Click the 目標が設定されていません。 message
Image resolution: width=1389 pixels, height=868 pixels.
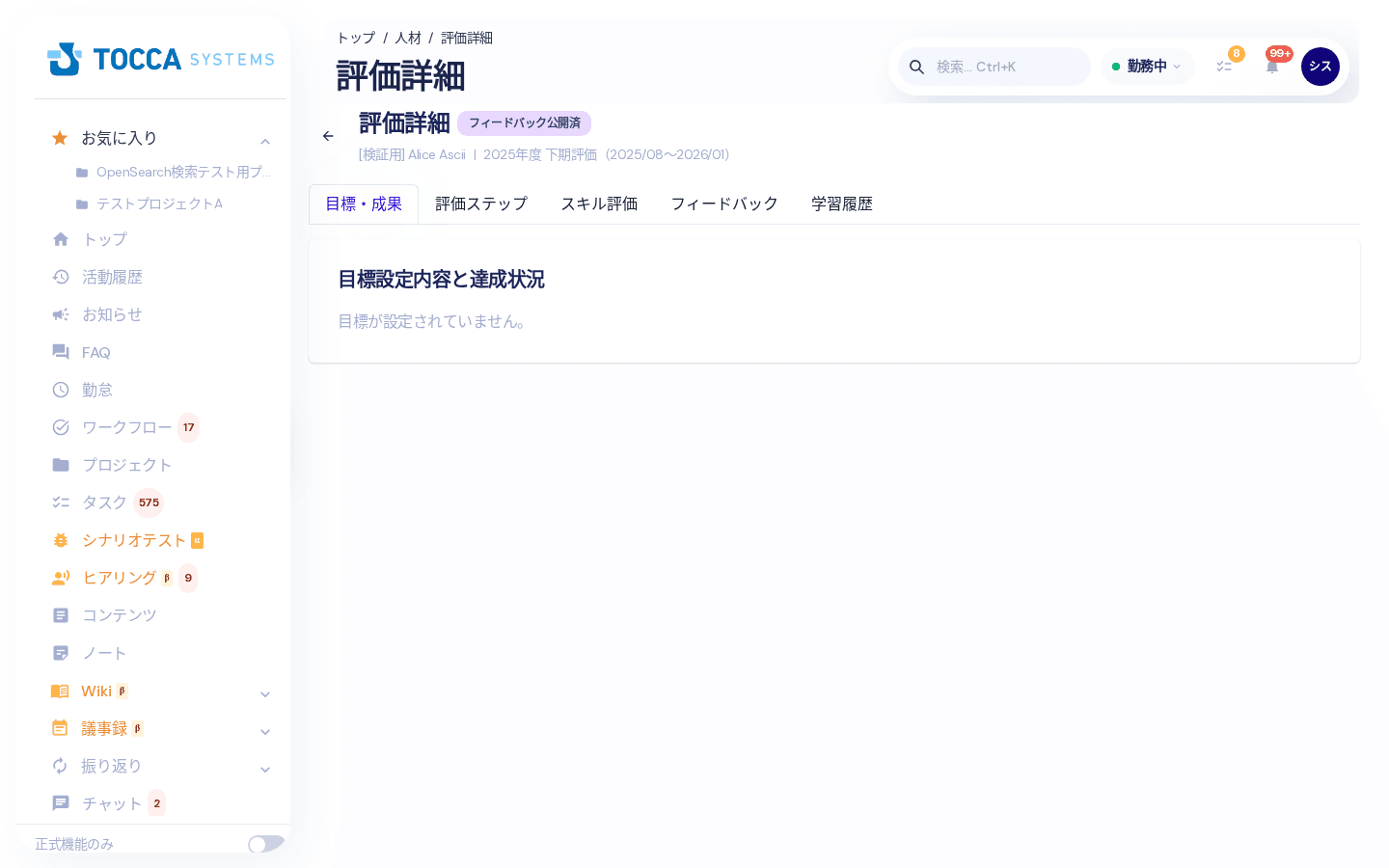coord(432,321)
